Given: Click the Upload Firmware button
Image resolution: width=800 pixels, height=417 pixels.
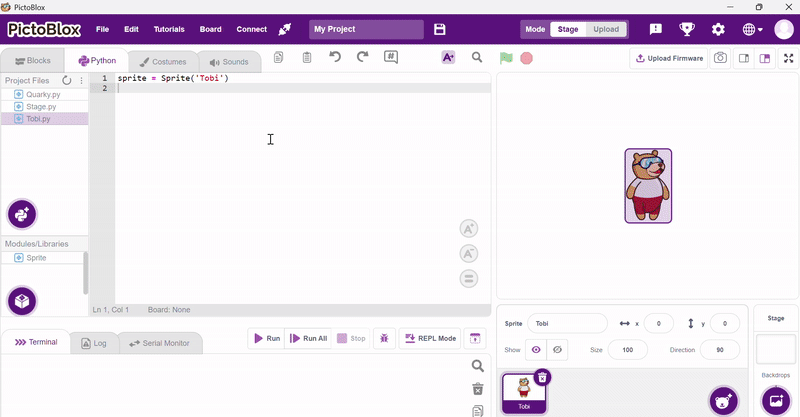Looking at the screenshot, I should coord(669,58).
